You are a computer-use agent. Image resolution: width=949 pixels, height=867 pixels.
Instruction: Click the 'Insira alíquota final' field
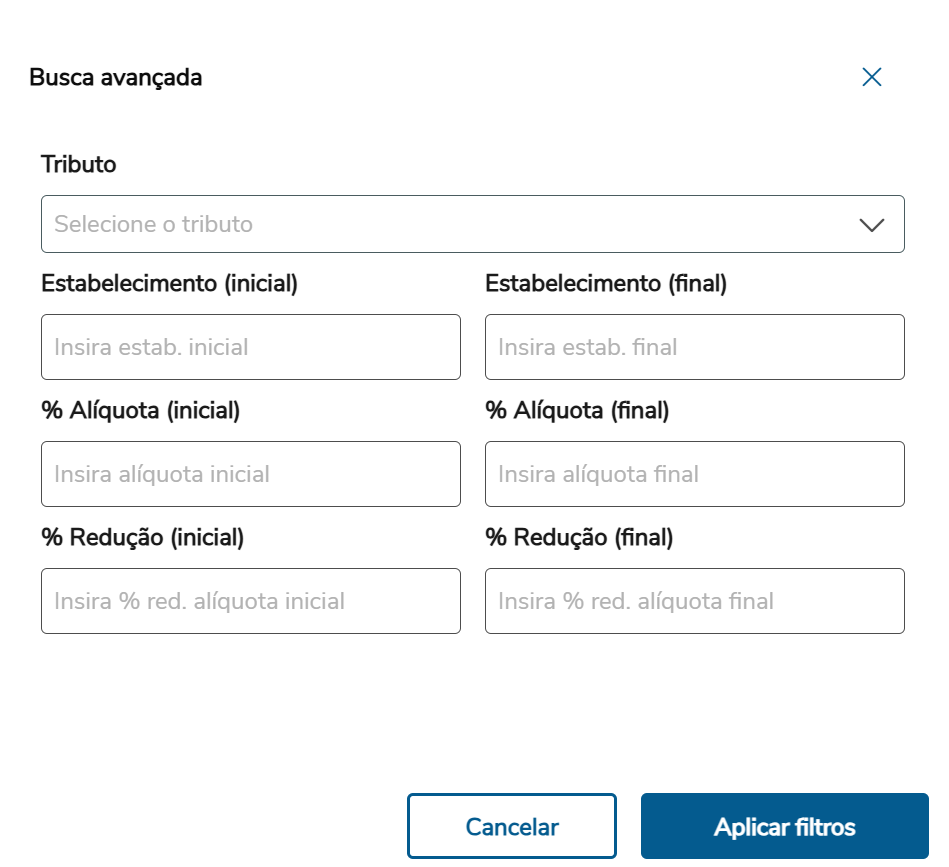point(694,474)
